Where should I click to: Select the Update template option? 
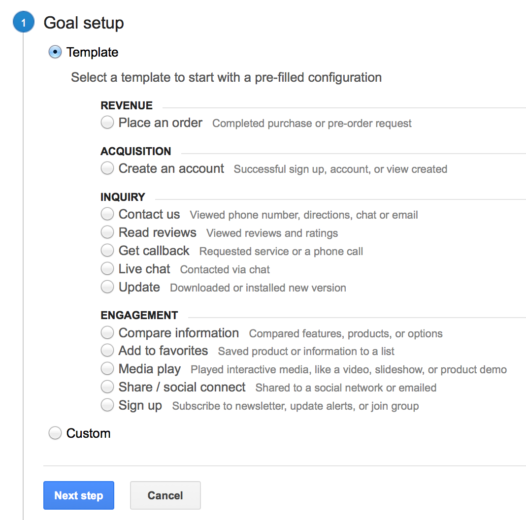pos(107,287)
